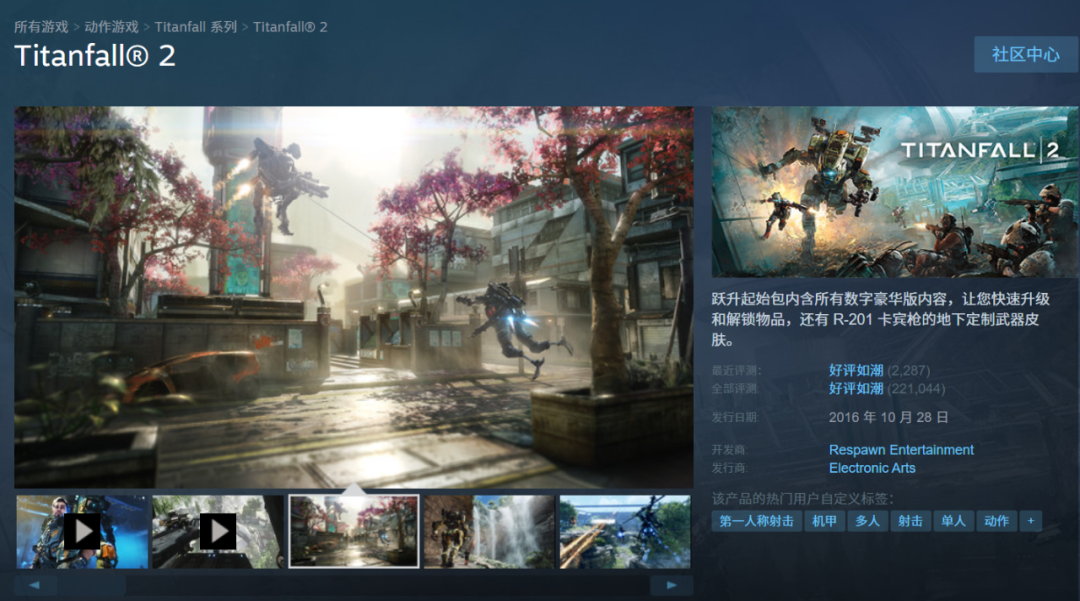Select the 多人 tag

(x=867, y=521)
